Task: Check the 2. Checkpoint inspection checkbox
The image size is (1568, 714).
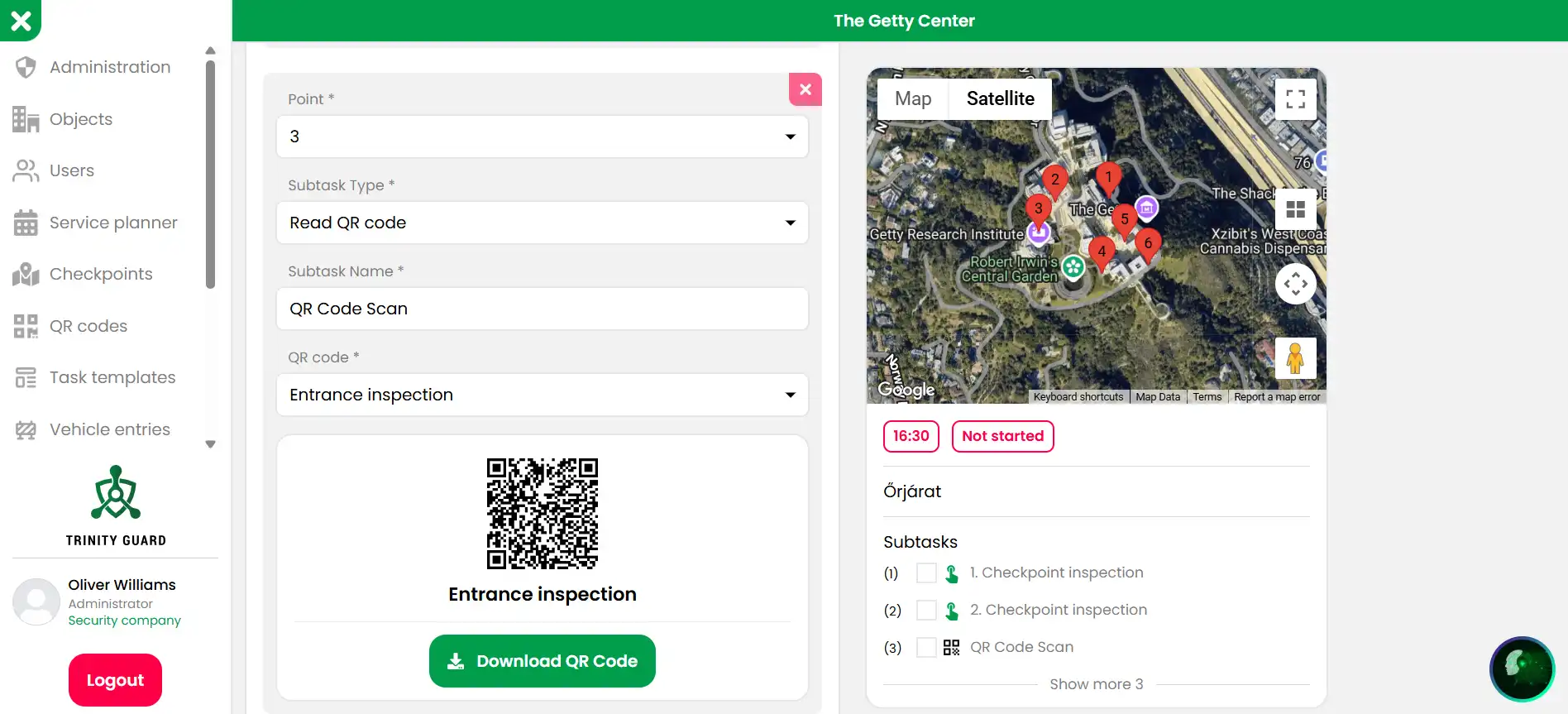Action: 926,611
